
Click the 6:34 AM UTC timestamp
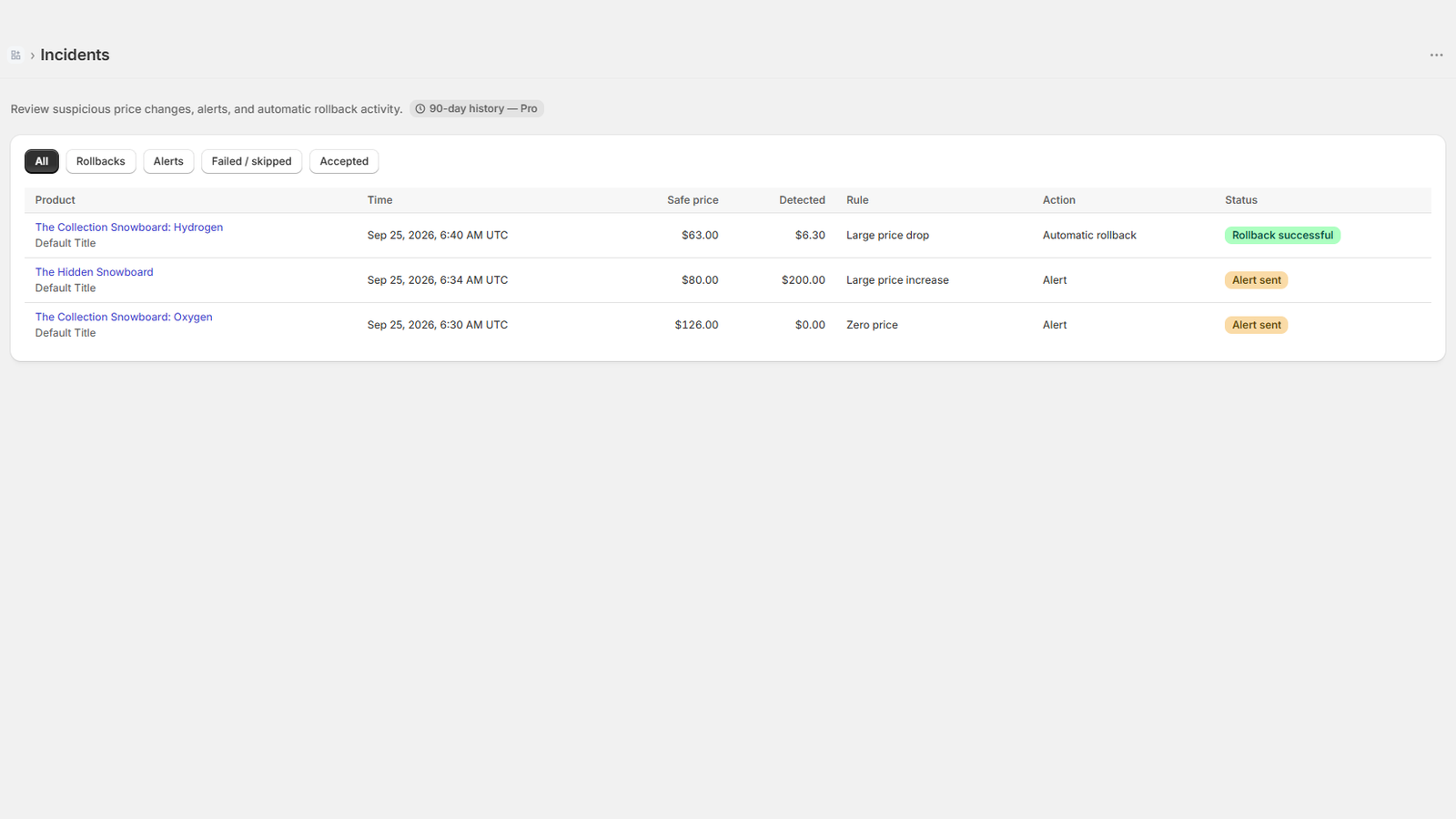[x=438, y=280]
